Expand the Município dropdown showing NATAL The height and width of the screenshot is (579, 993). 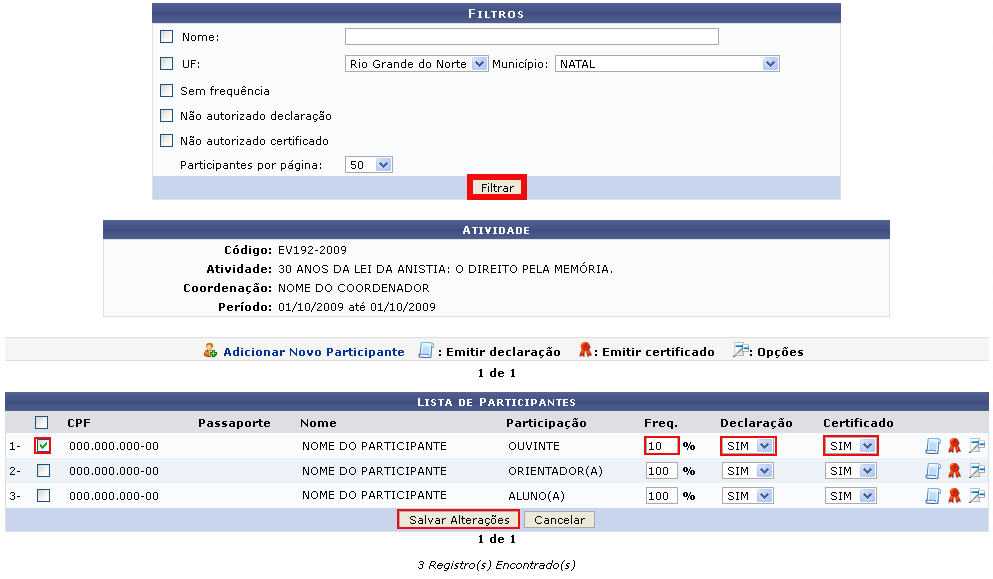(x=667, y=64)
